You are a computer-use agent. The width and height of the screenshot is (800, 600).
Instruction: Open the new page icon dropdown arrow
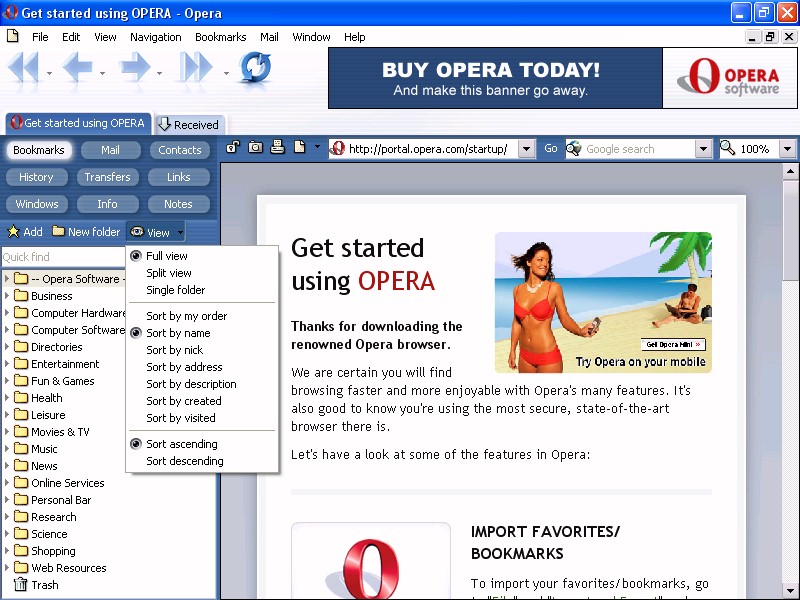[317, 147]
